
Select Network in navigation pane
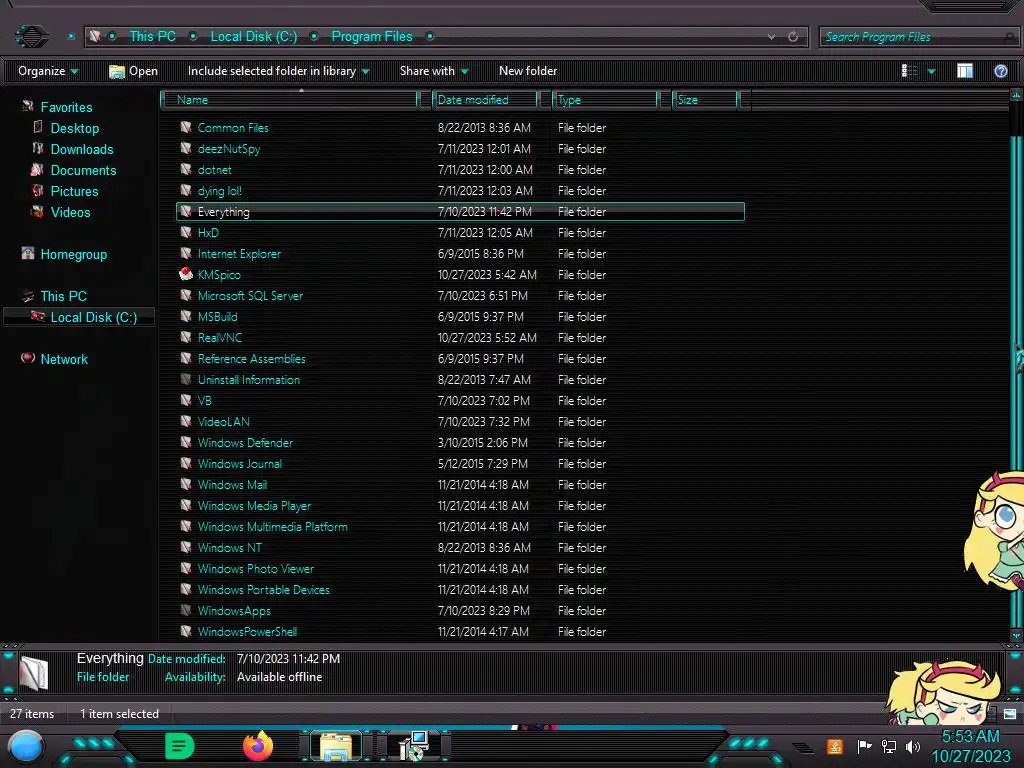(64, 359)
